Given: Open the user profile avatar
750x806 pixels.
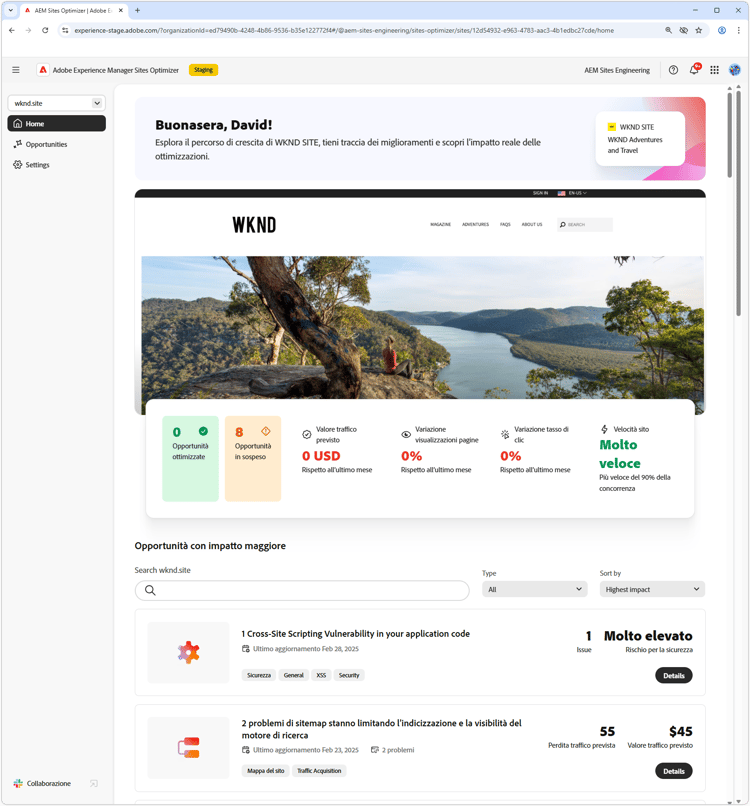Looking at the screenshot, I should (x=735, y=70).
